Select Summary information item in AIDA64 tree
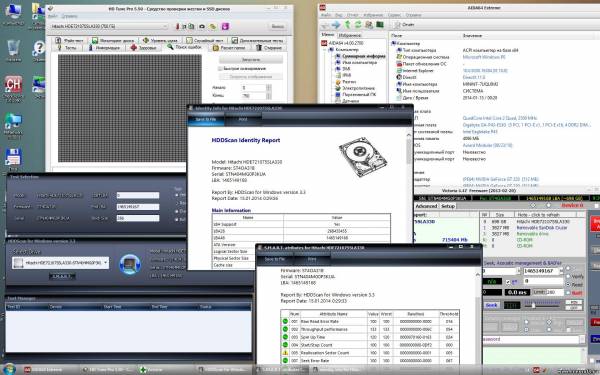 [363, 56]
